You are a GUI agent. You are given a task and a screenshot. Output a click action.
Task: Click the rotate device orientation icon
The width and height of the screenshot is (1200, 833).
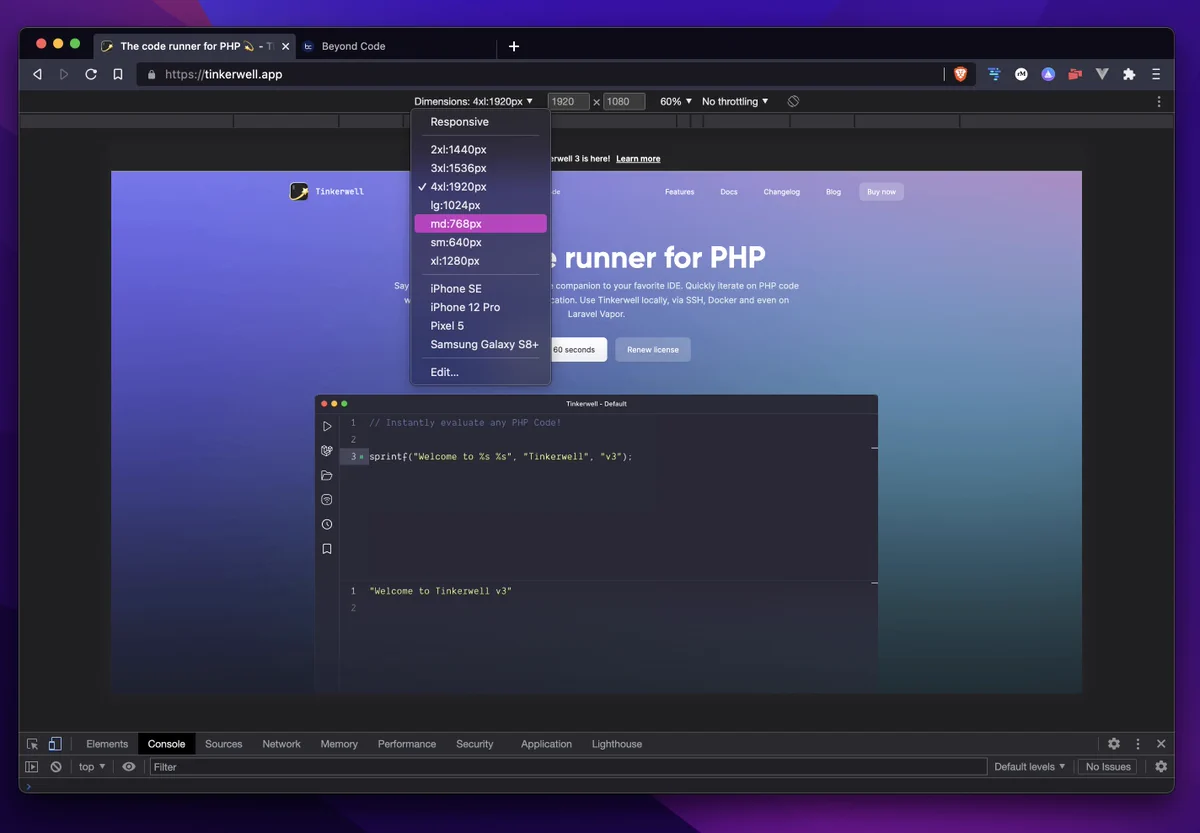[x=793, y=101]
